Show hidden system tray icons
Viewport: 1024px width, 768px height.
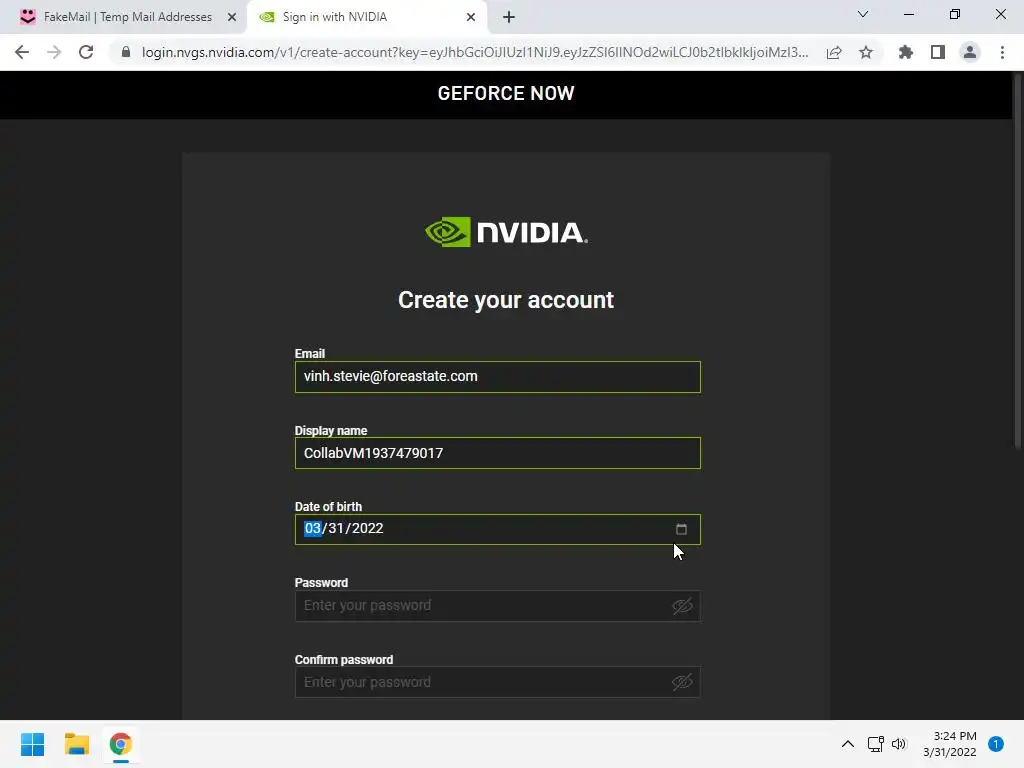click(848, 744)
